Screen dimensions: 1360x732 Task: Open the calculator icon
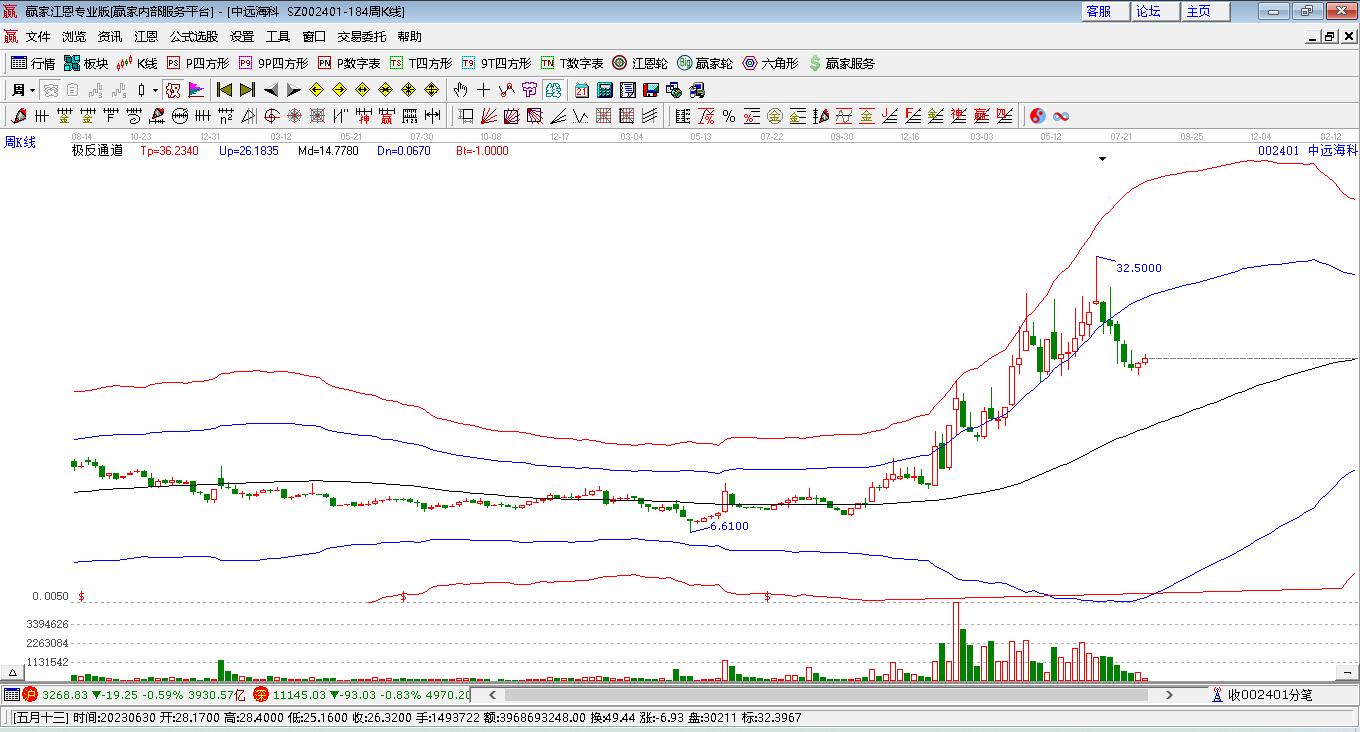pos(604,90)
